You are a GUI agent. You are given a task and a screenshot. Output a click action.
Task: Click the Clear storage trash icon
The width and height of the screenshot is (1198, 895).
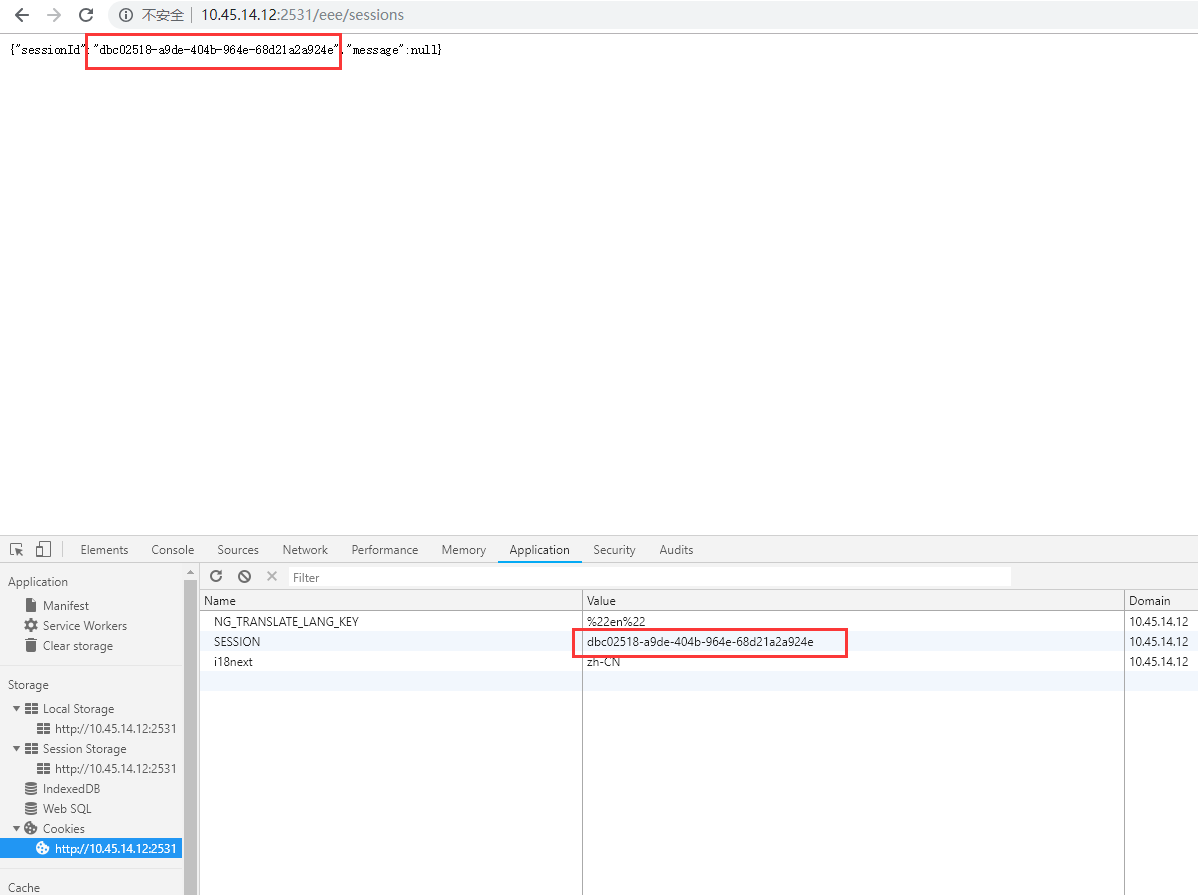pos(31,645)
